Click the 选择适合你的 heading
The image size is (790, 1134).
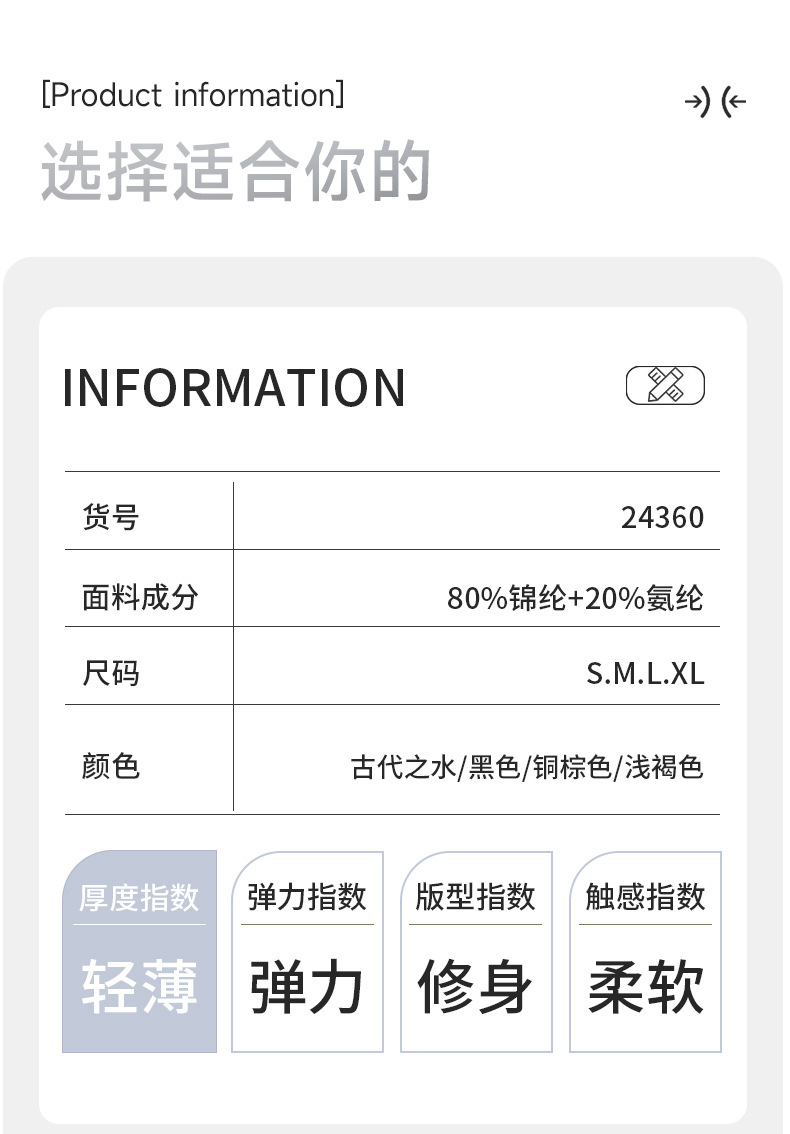point(236,171)
